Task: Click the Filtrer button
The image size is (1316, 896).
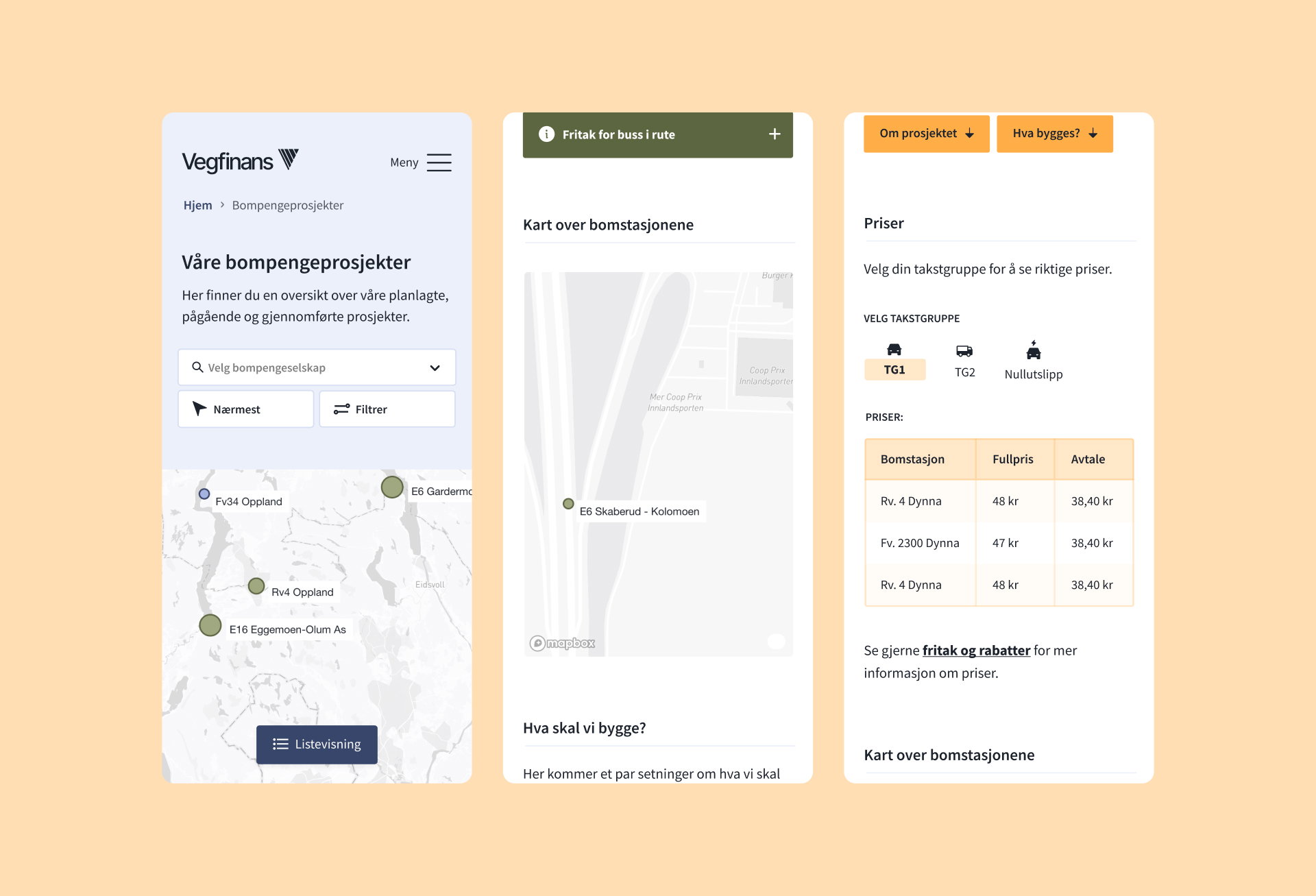Action: [x=387, y=409]
